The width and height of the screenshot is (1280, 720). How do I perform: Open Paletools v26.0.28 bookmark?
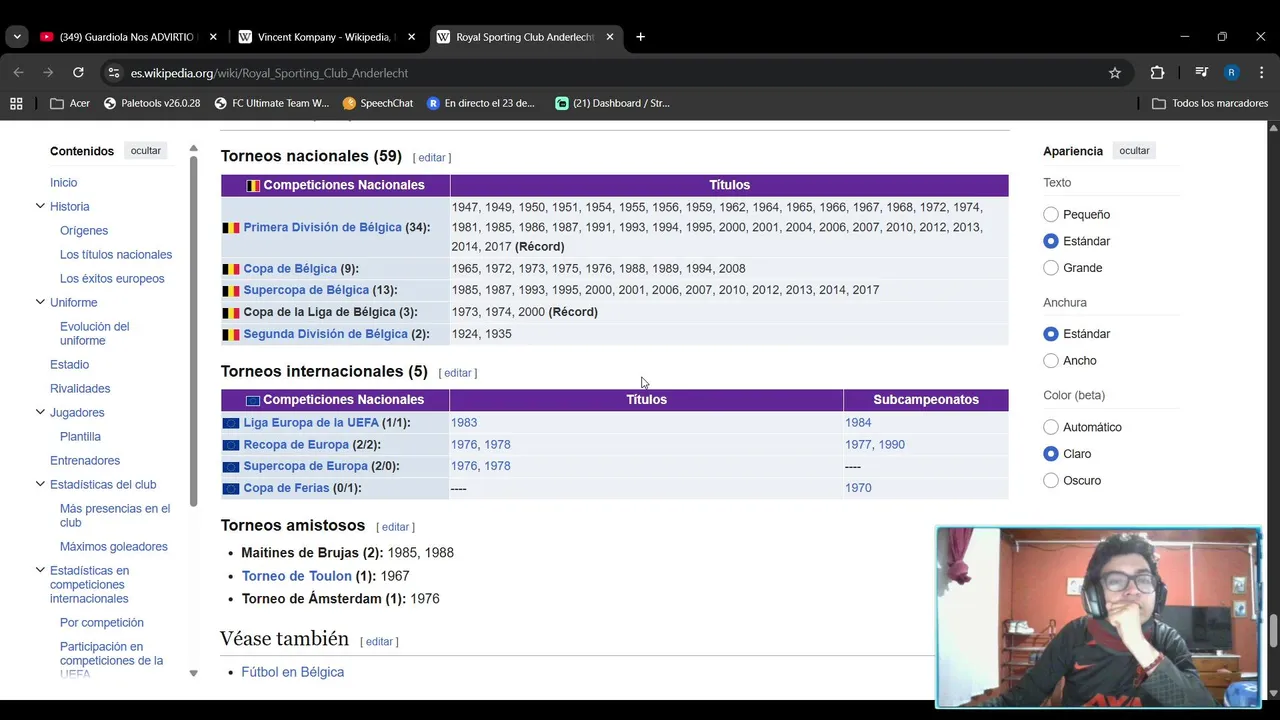click(152, 103)
